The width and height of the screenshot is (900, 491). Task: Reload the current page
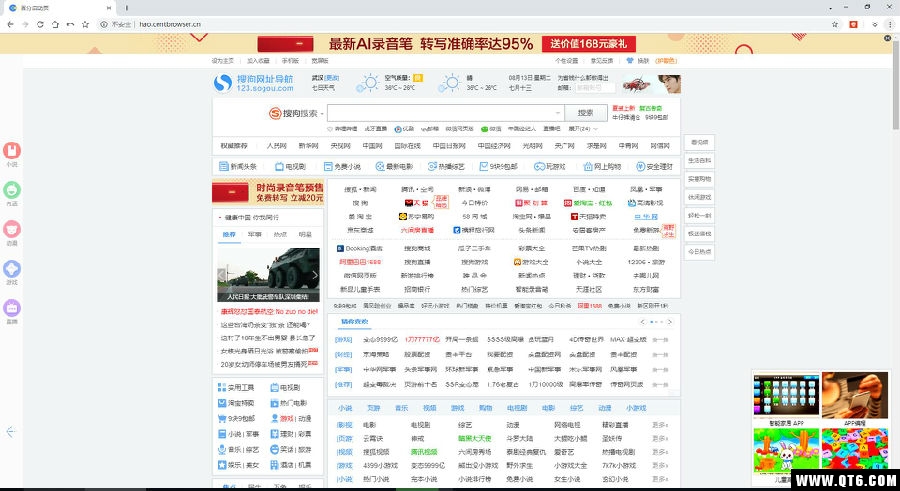point(40,25)
